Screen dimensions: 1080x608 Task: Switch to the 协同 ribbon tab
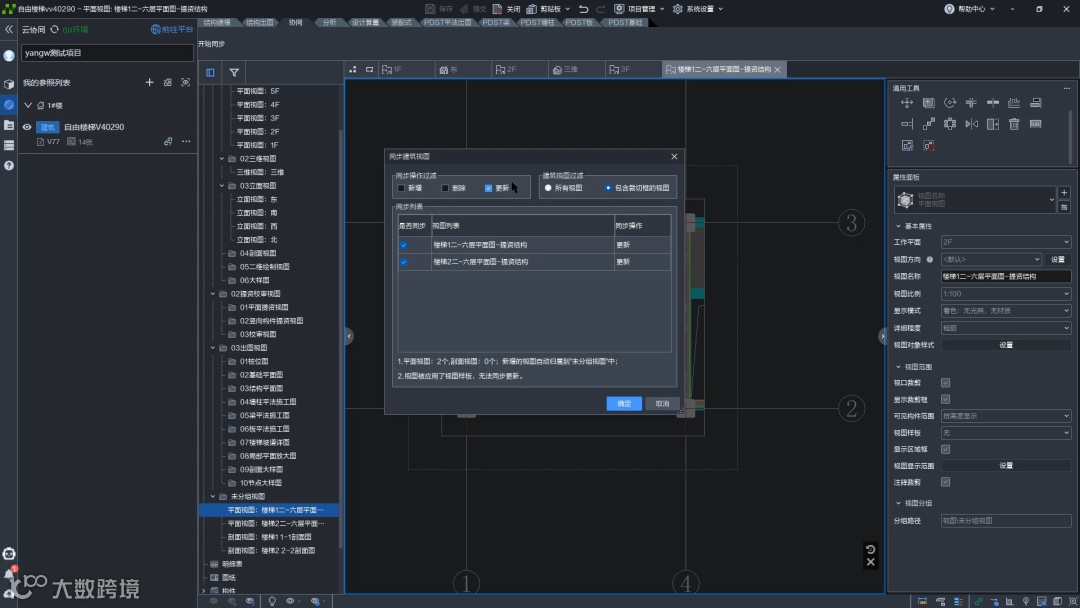pyautogui.click(x=295, y=23)
